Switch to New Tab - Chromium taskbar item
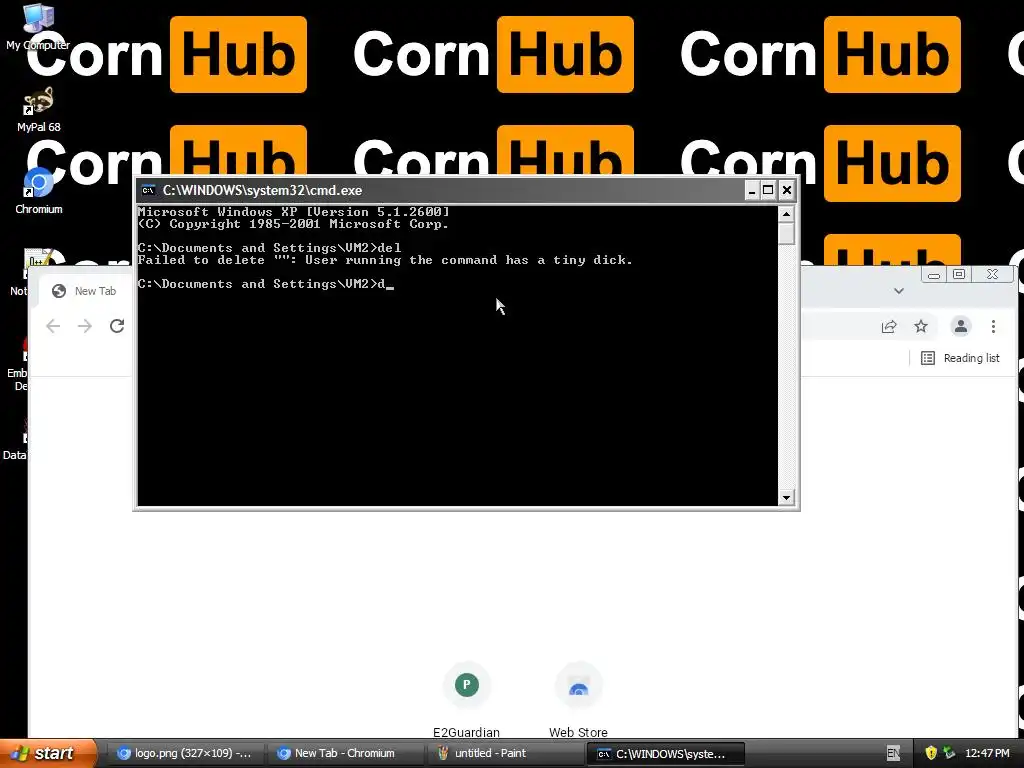1024x768 pixels. click(x=345, y=754)
